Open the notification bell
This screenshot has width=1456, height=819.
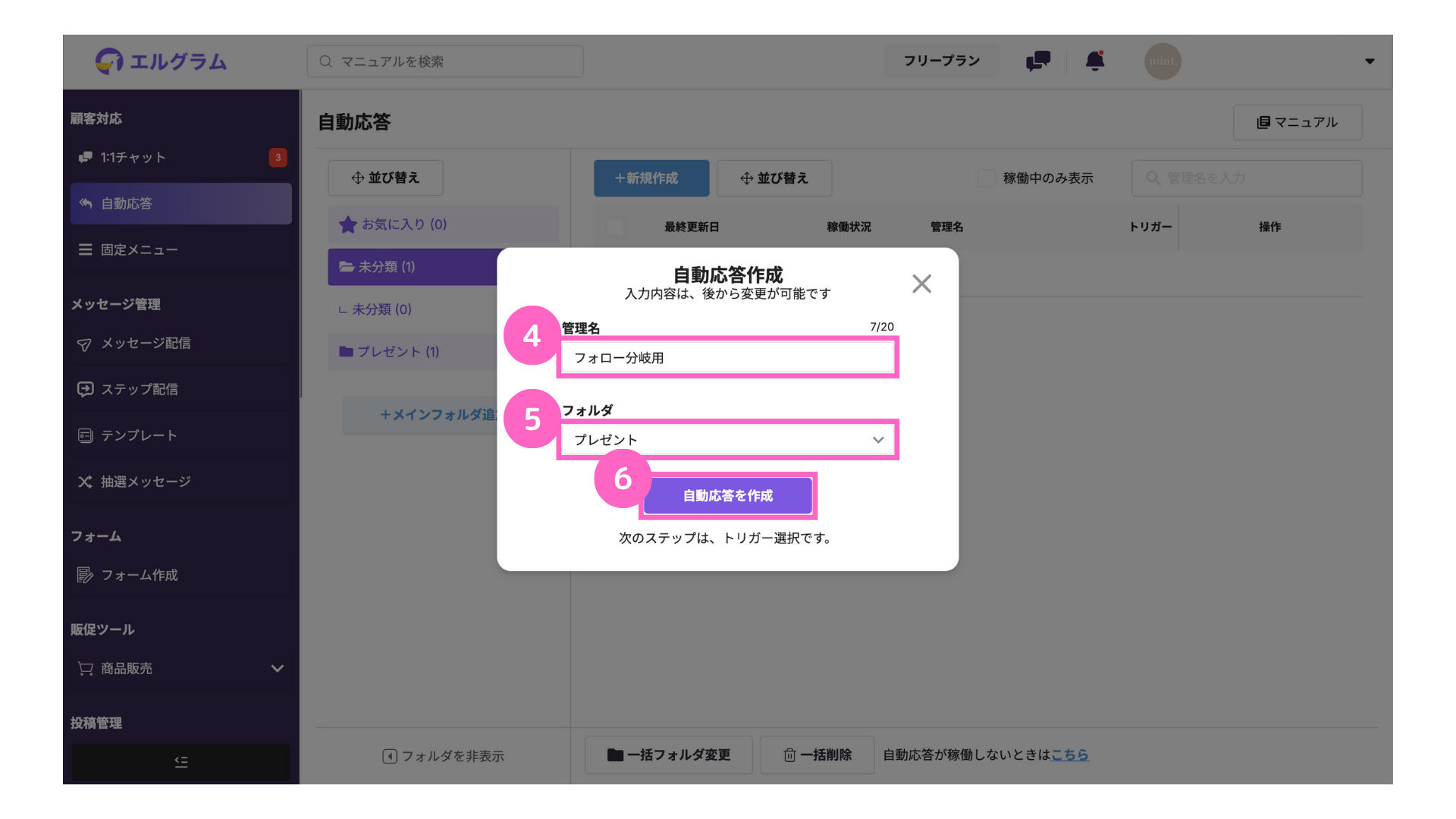tap(1094, 61)
